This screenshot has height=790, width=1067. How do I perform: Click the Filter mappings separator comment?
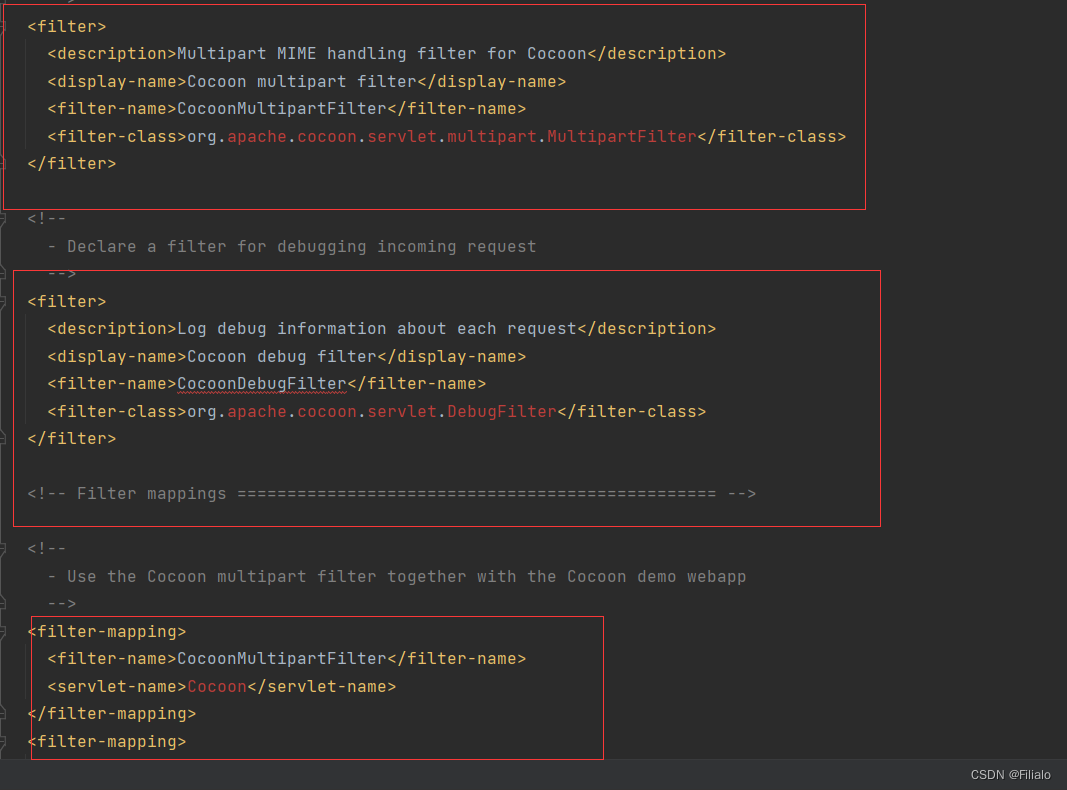[x=390, y=492]
